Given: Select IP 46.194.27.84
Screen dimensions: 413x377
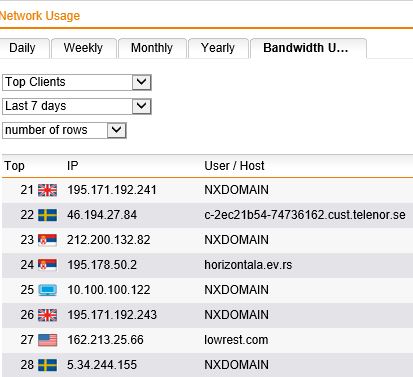Looking at the screenshot, I should pos(102,215).
